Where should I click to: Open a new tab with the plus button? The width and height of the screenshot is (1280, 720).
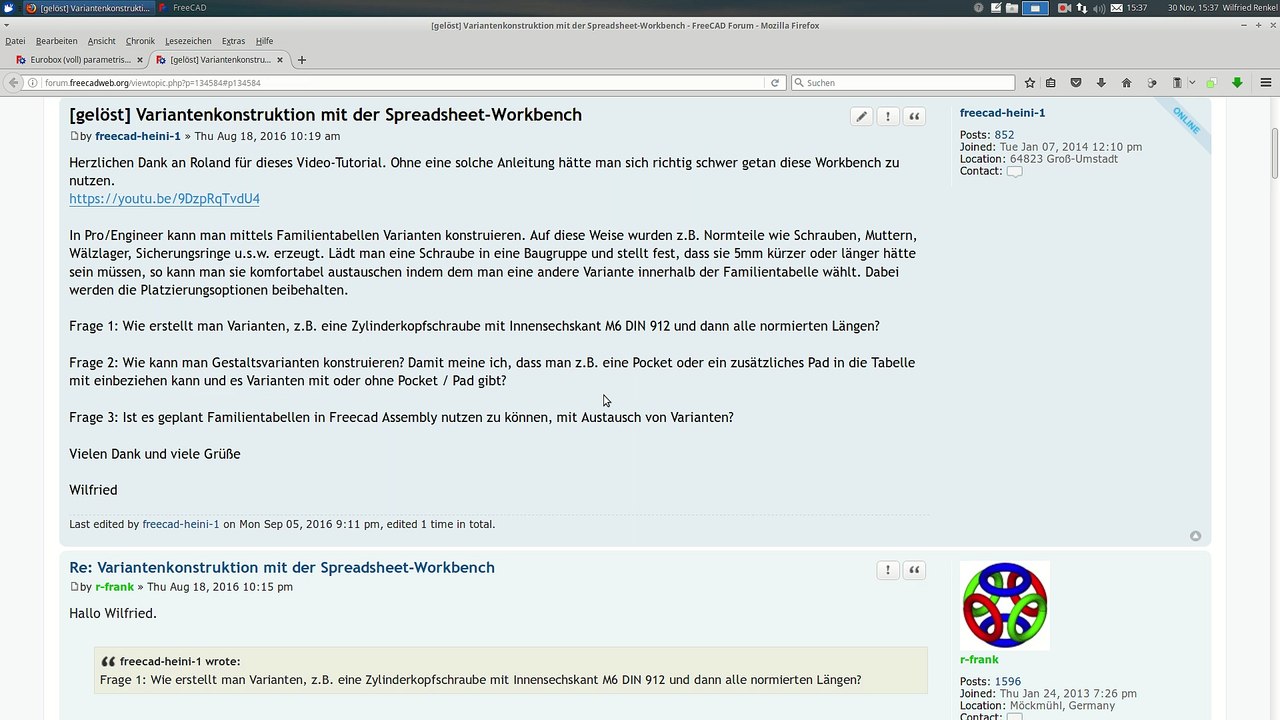click(x=302, y=60)
